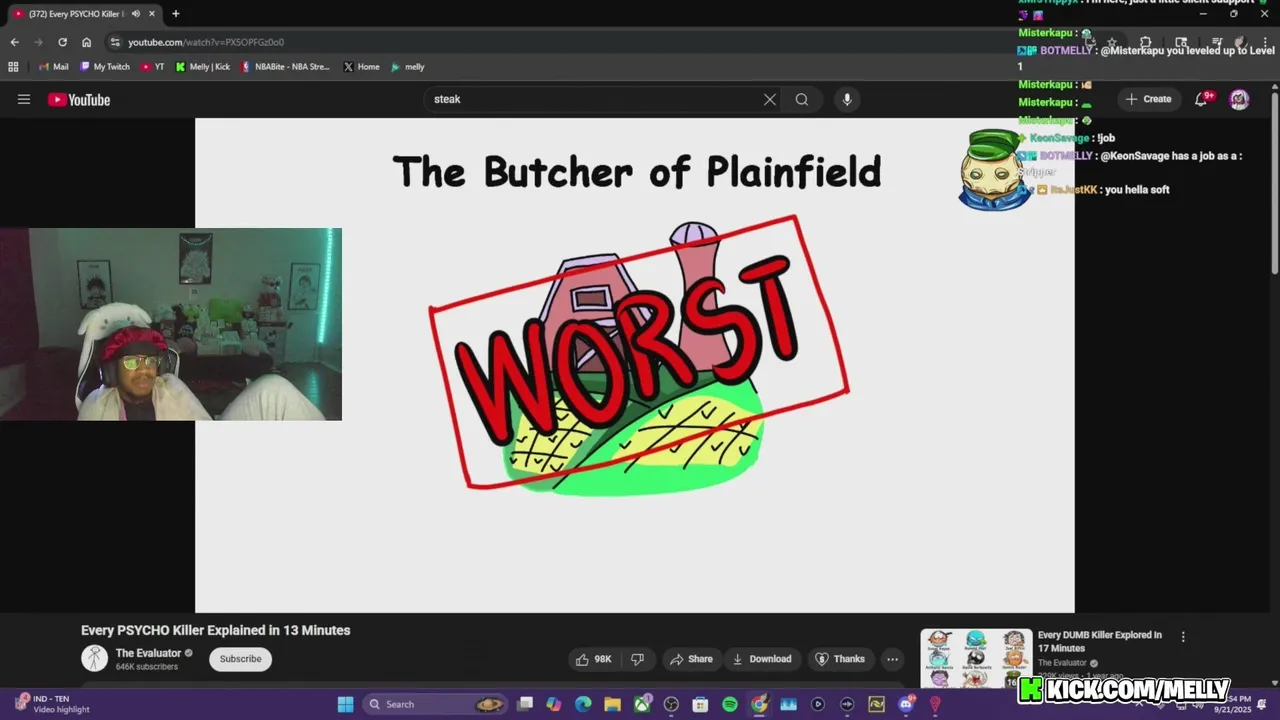Open My Twitch bookmark
This screenshot has height=720, width=1280.
coord(104,67)
